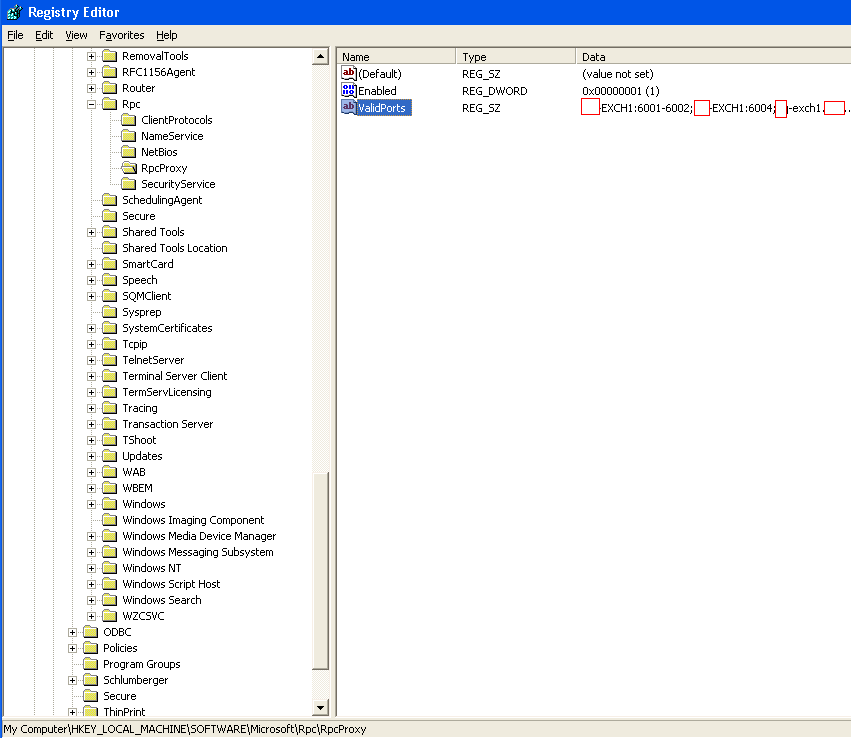Viewport: 851px width, 738px height.
Task: Click the WZCSVC folder icon
Action: tap(110, 616)
